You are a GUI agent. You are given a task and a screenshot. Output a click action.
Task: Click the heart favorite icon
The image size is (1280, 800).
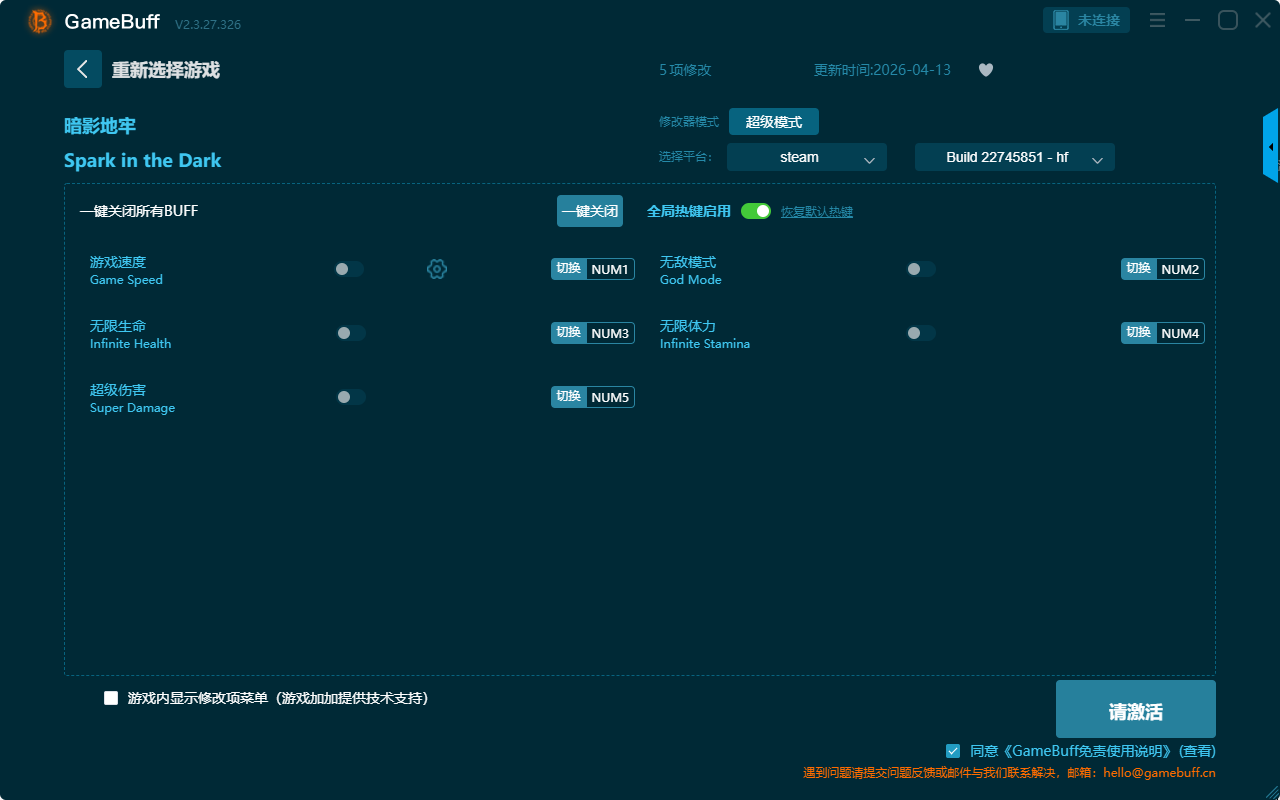coord(985,70)
